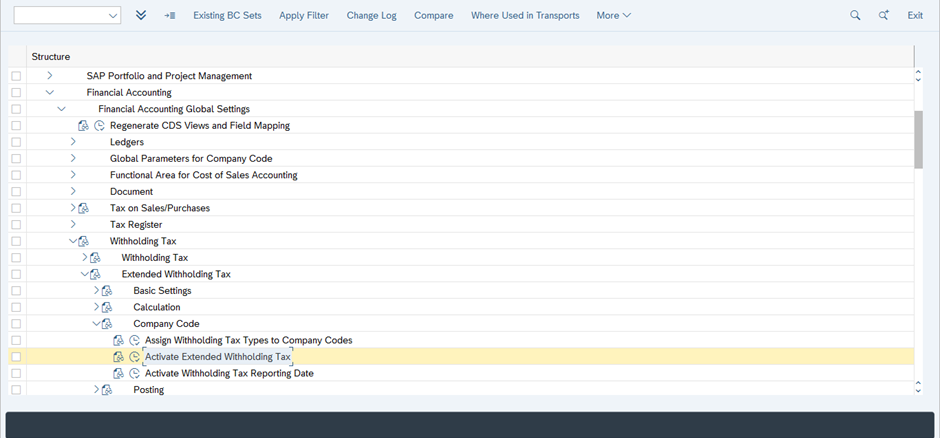Click the search magnifier icon

pyautogui.click(x=855, y=16)
